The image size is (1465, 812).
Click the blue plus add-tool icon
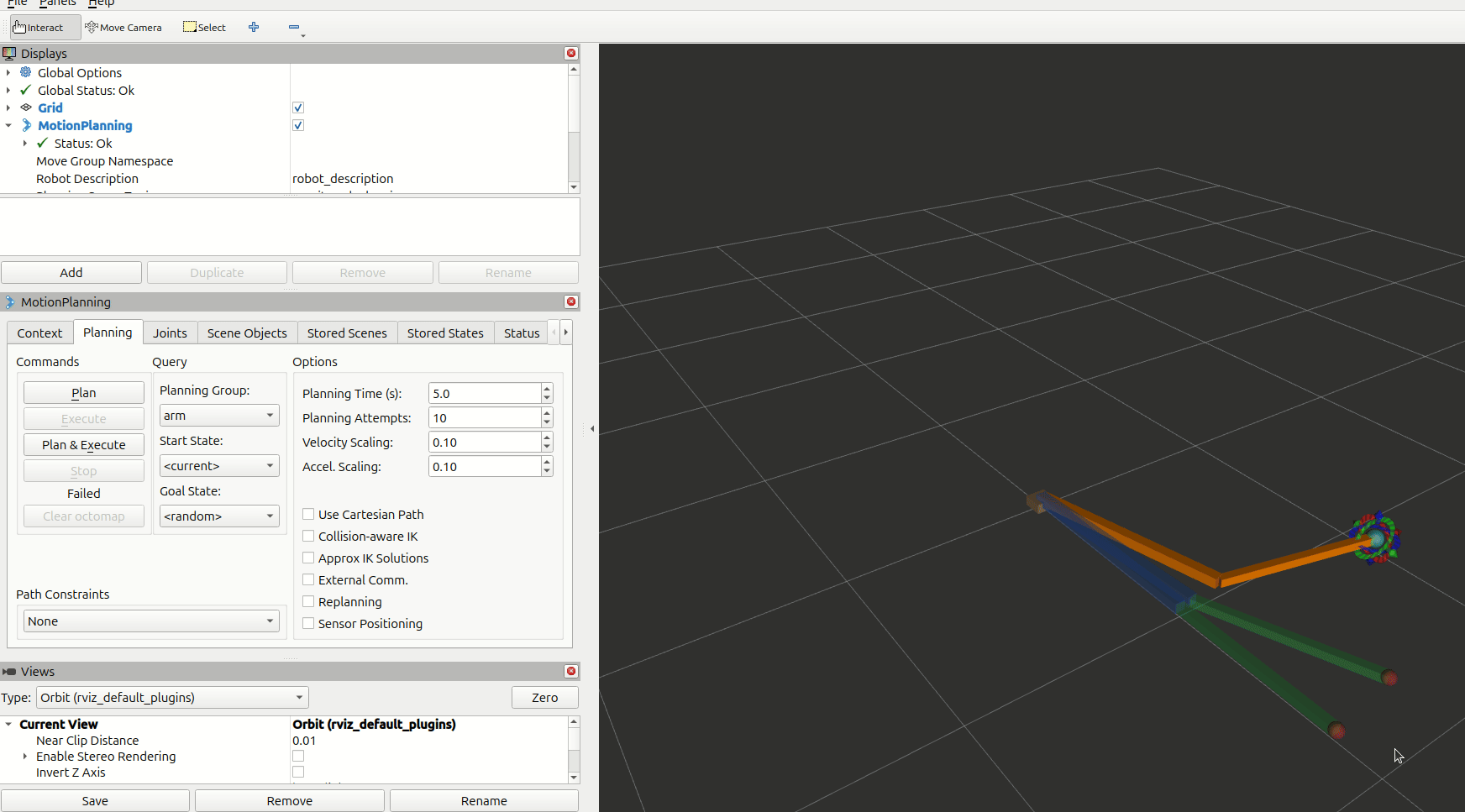(x=254, y=28)
